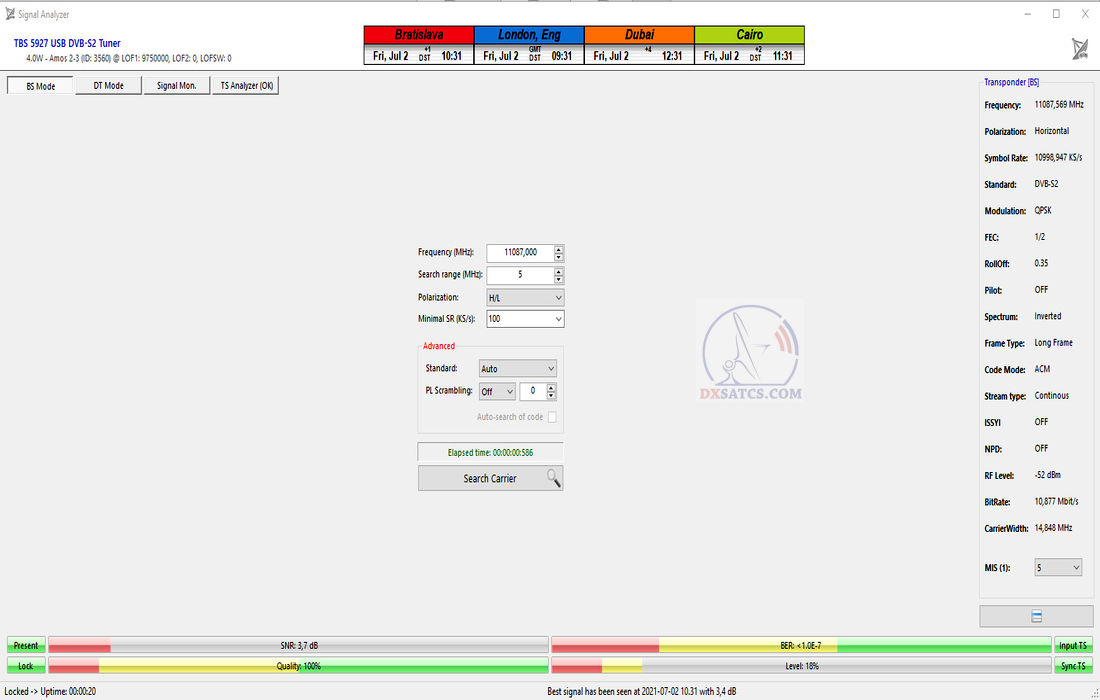This screenshot has height=700, width=1100.
Task: Click the Input TS status indicator
Action: pyautogui.click(x=1074, y=646)
